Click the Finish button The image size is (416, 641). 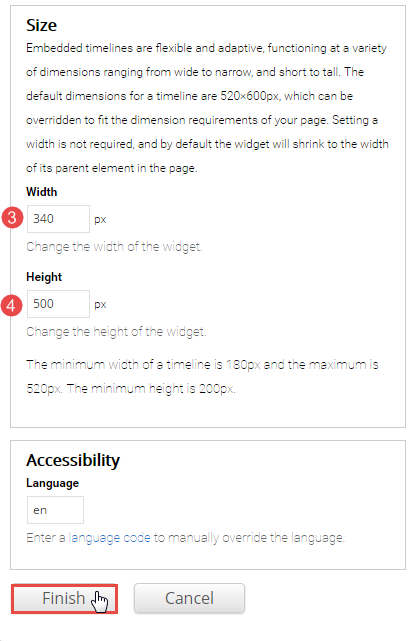[64, 598]
